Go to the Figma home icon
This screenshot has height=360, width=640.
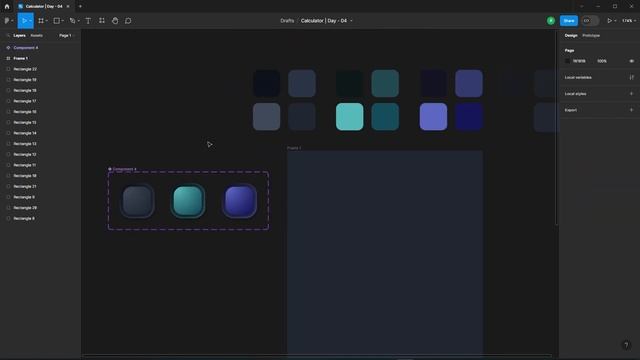pyautogui.click(x=7, y=7)
